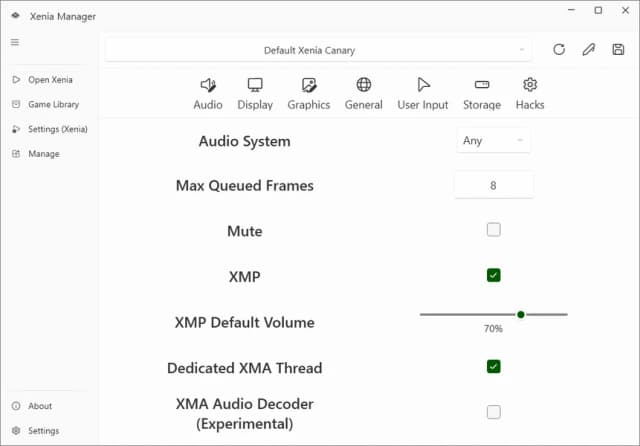The image size is (640, 446).
Task: Click the Audio tab label
Action: pos(208,105)
